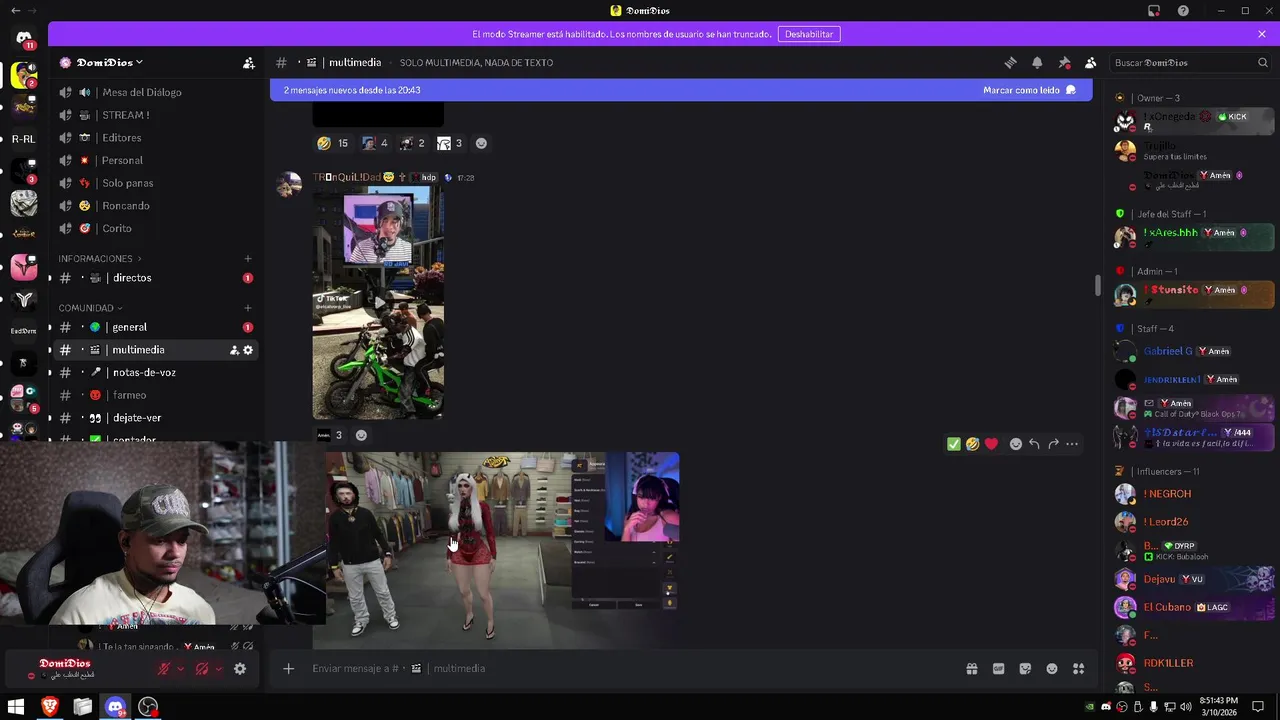The image size is (1280, 720).
Task: Click plus attach button in message bar
Action: pos(288,668)
